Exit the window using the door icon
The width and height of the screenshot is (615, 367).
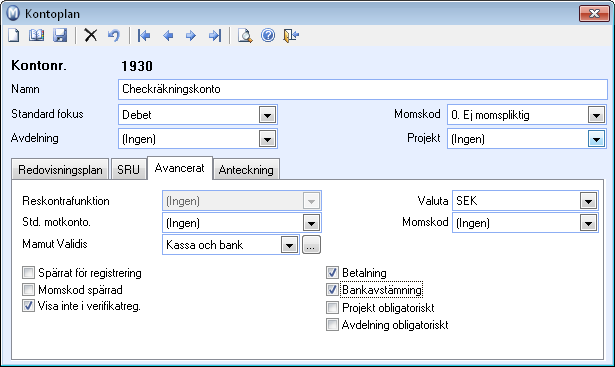click(x=291, y=36)
